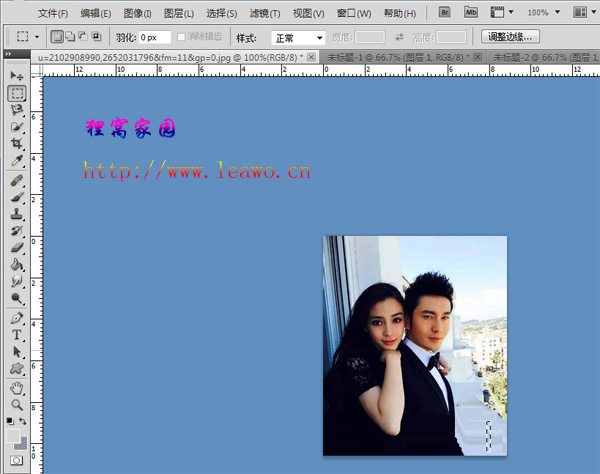Select the Hand tool

[x=16, y=388]
